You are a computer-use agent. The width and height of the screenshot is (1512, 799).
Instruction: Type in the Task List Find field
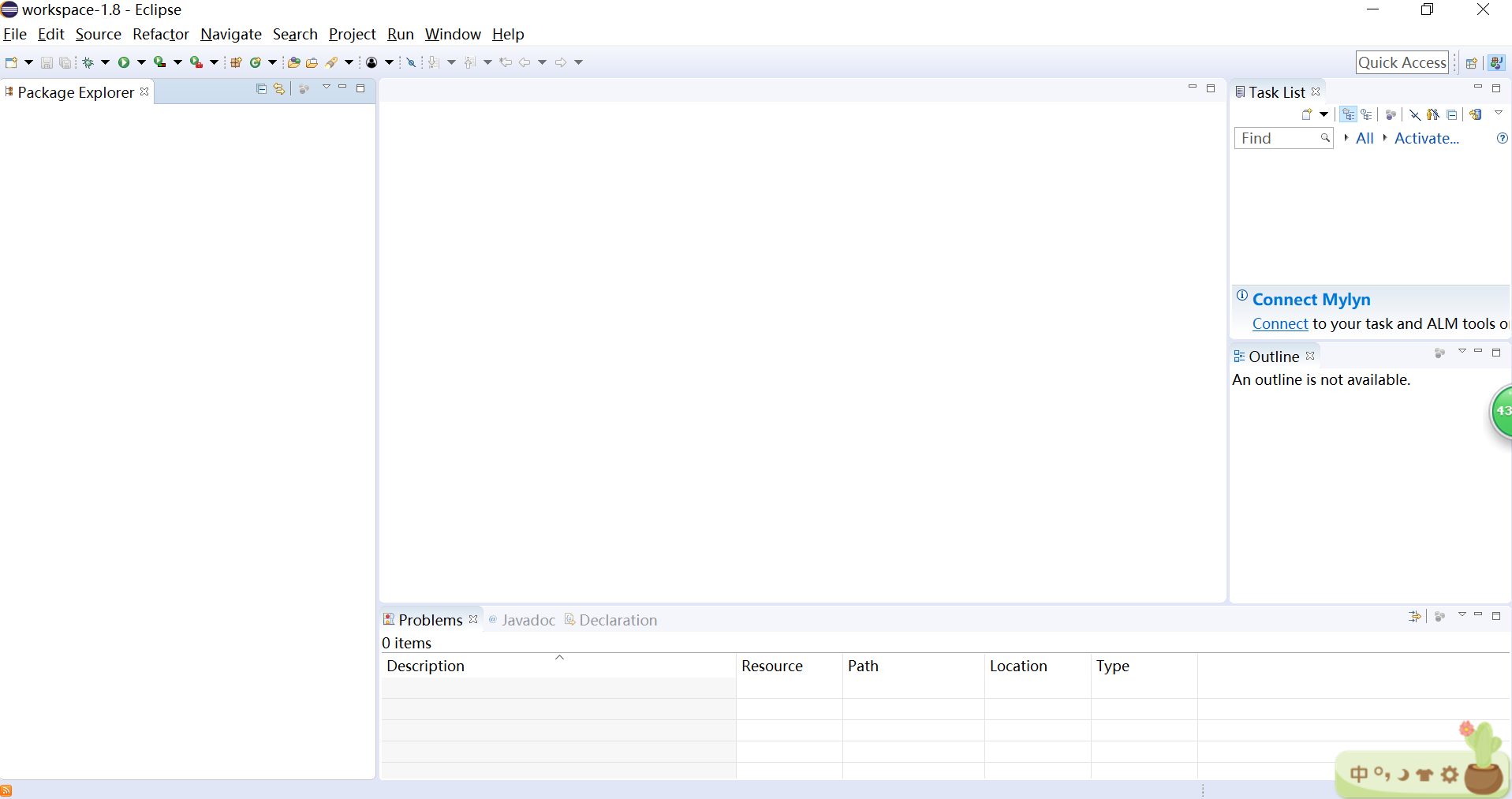[x=1278, y=138]
